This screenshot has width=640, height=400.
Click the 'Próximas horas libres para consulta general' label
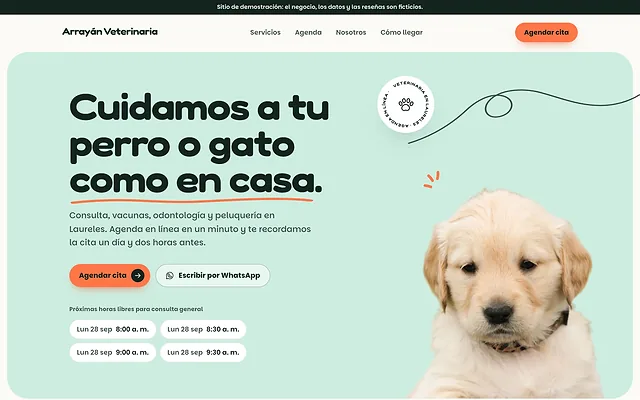pyautogui.click(x=136, y=309)
